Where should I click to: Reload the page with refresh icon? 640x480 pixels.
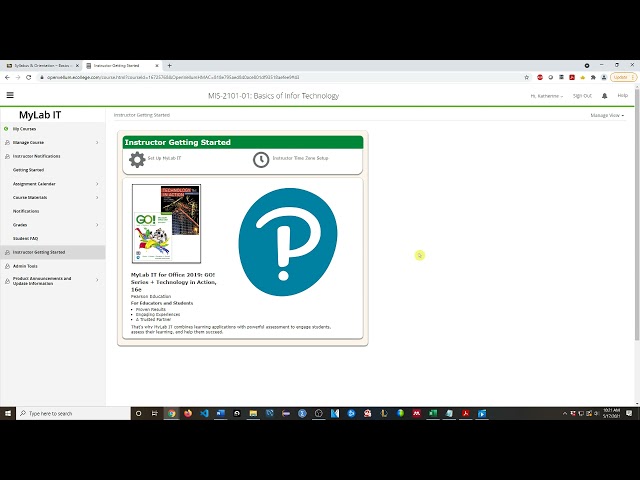pos(29,77)
